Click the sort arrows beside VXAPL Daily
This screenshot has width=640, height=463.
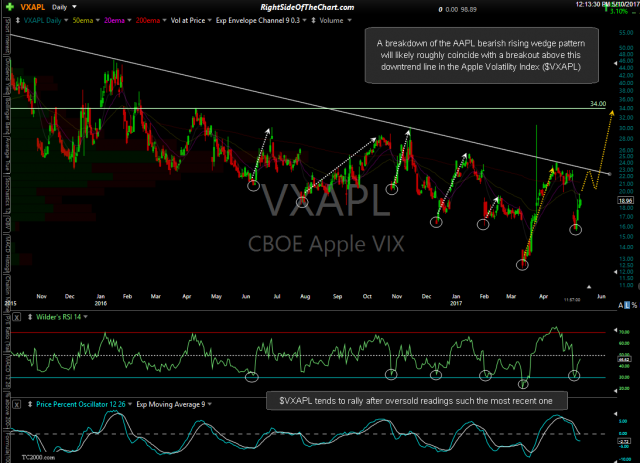point(18,20)
